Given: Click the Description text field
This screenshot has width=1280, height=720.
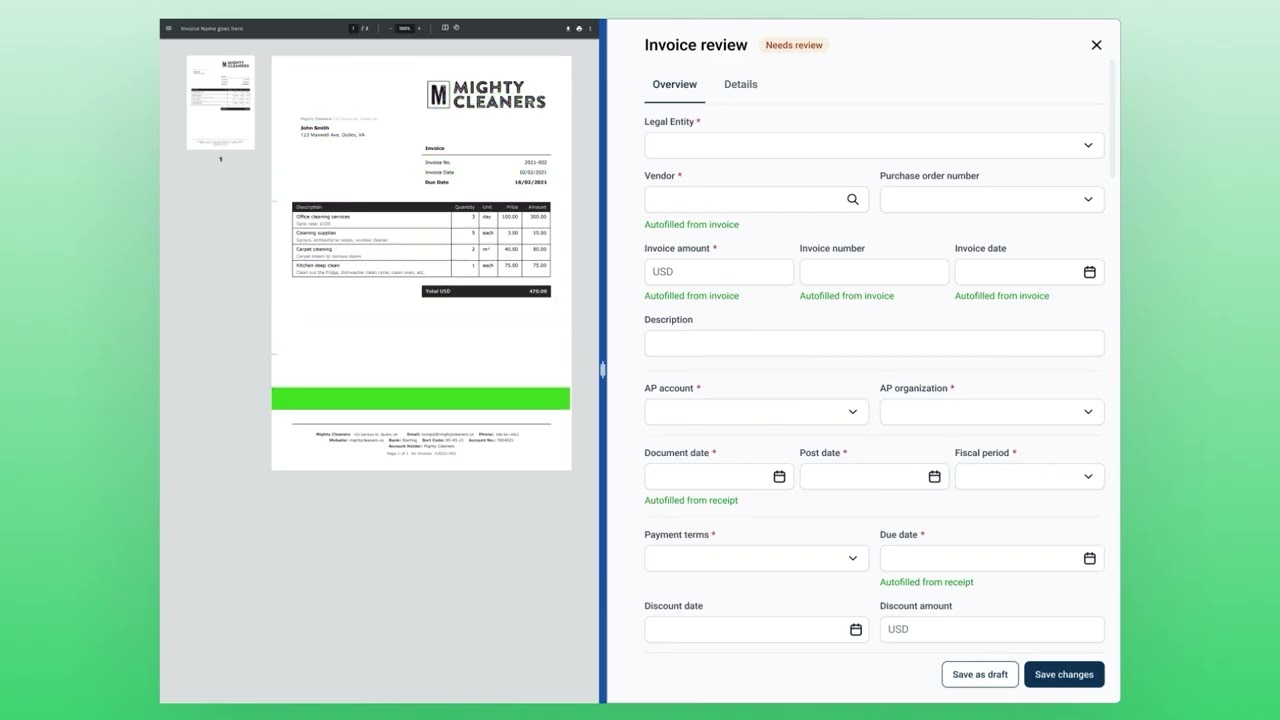Looking at the screenshot, I should pos(874,343).
